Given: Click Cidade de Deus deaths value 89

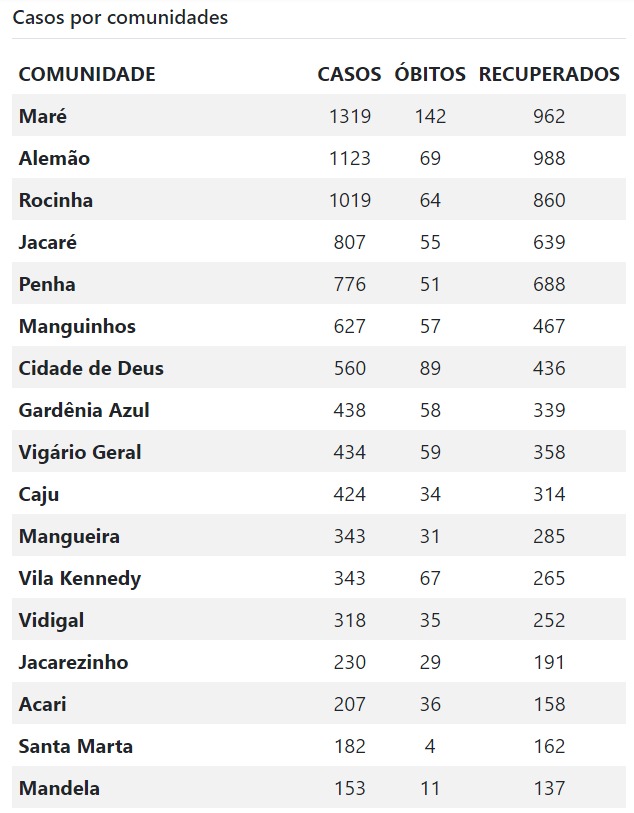Looking at the screenshot, I should pos(430,368).
